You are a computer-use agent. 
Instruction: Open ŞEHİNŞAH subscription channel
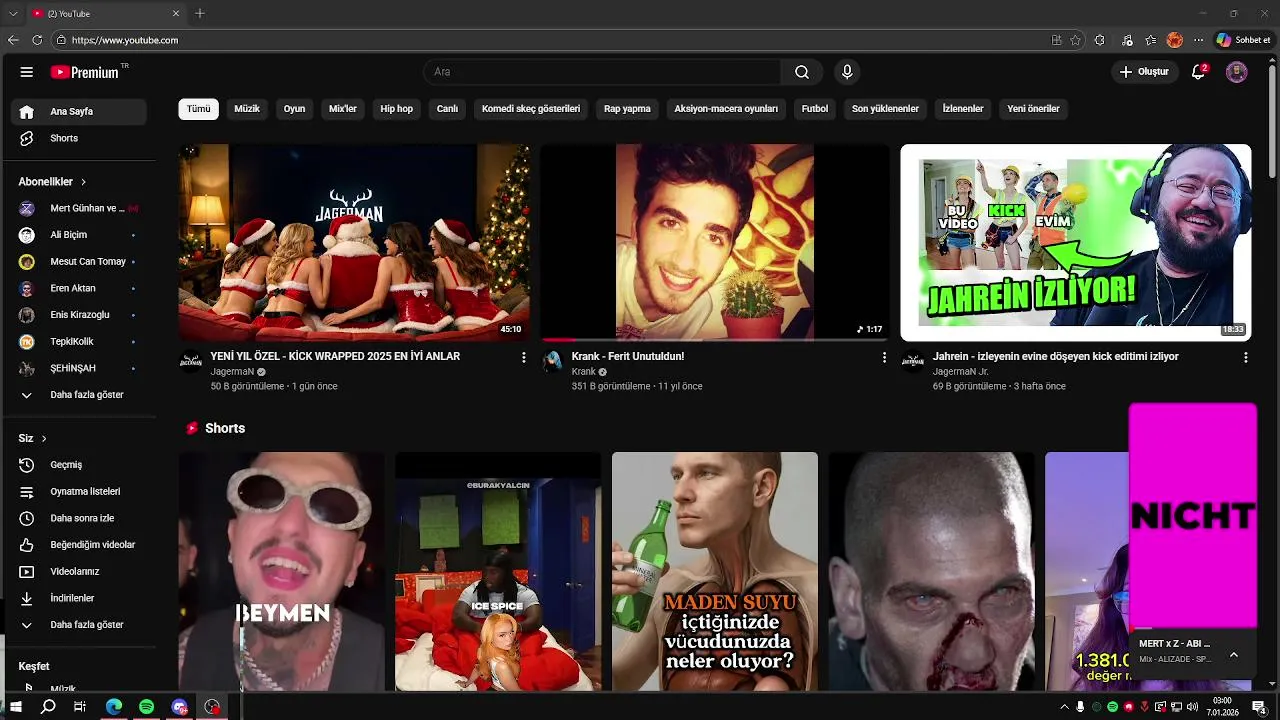(79, 368)
